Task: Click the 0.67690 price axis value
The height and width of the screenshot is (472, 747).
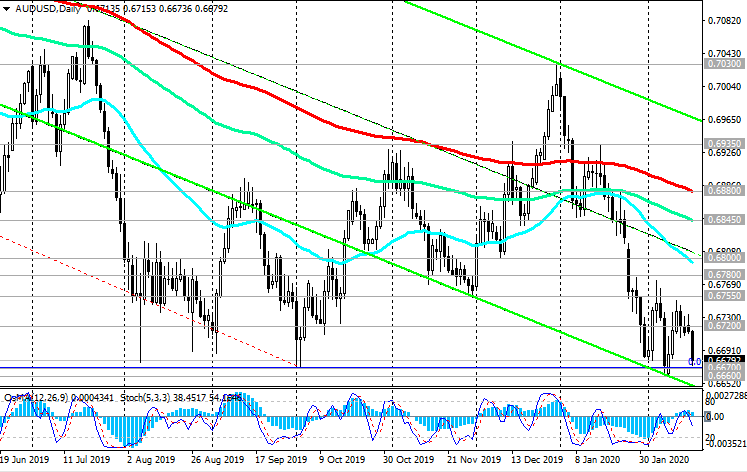Action: pos(725,285)
